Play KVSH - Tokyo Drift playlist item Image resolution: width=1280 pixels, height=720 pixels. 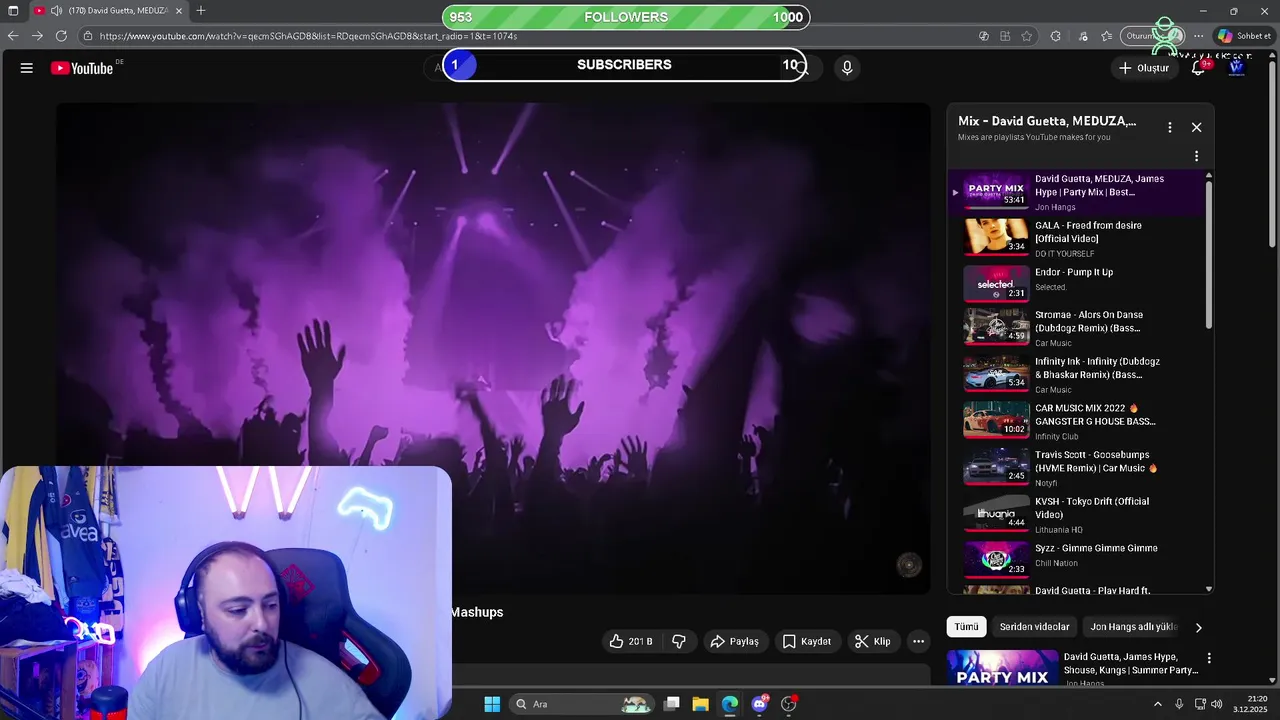coord(1076,515)
